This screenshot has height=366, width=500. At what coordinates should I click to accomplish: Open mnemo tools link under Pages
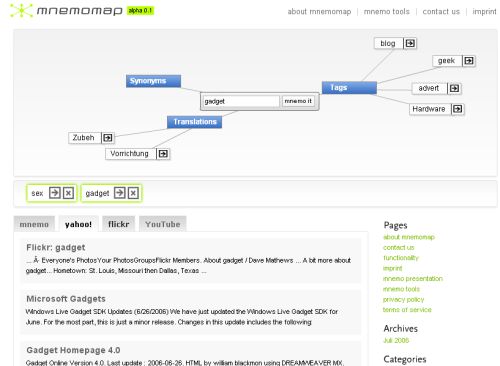click(x=401, y=289)
